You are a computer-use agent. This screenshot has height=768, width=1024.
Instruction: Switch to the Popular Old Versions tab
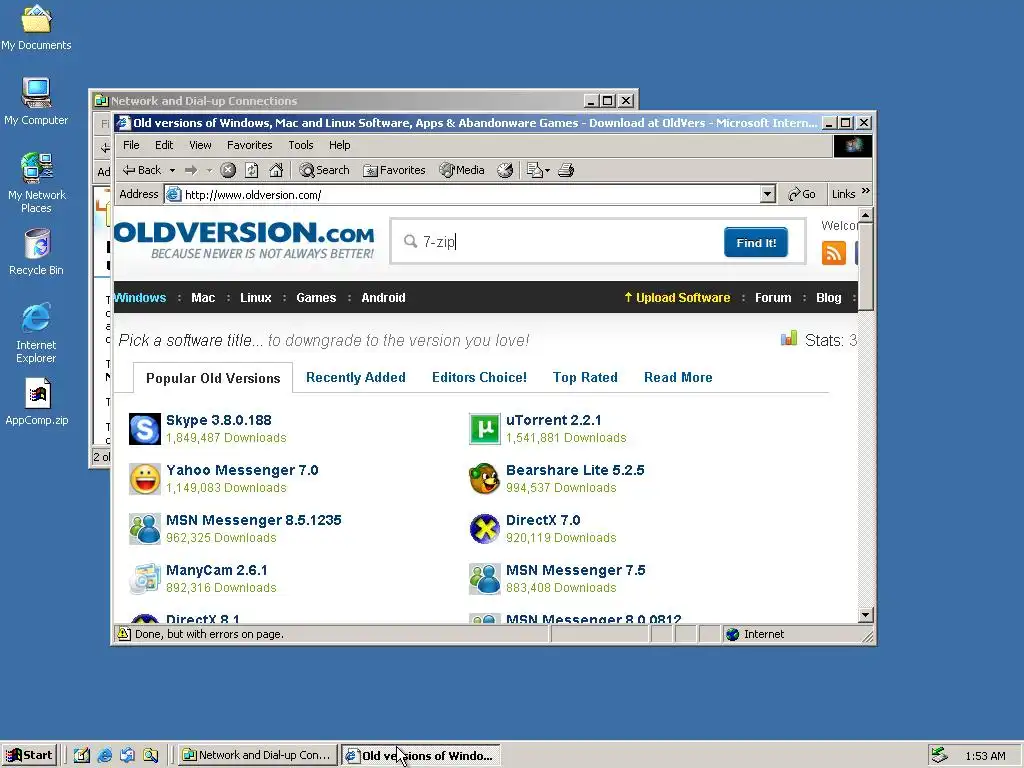click(x=213, y=378)
